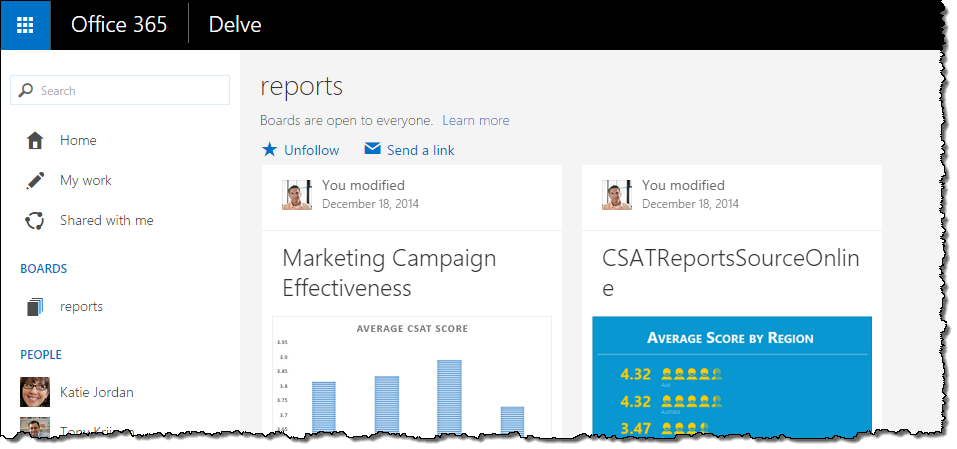Open the reports board in sidebar
This screenshot has width=957, height=449.
pos(81,306)
